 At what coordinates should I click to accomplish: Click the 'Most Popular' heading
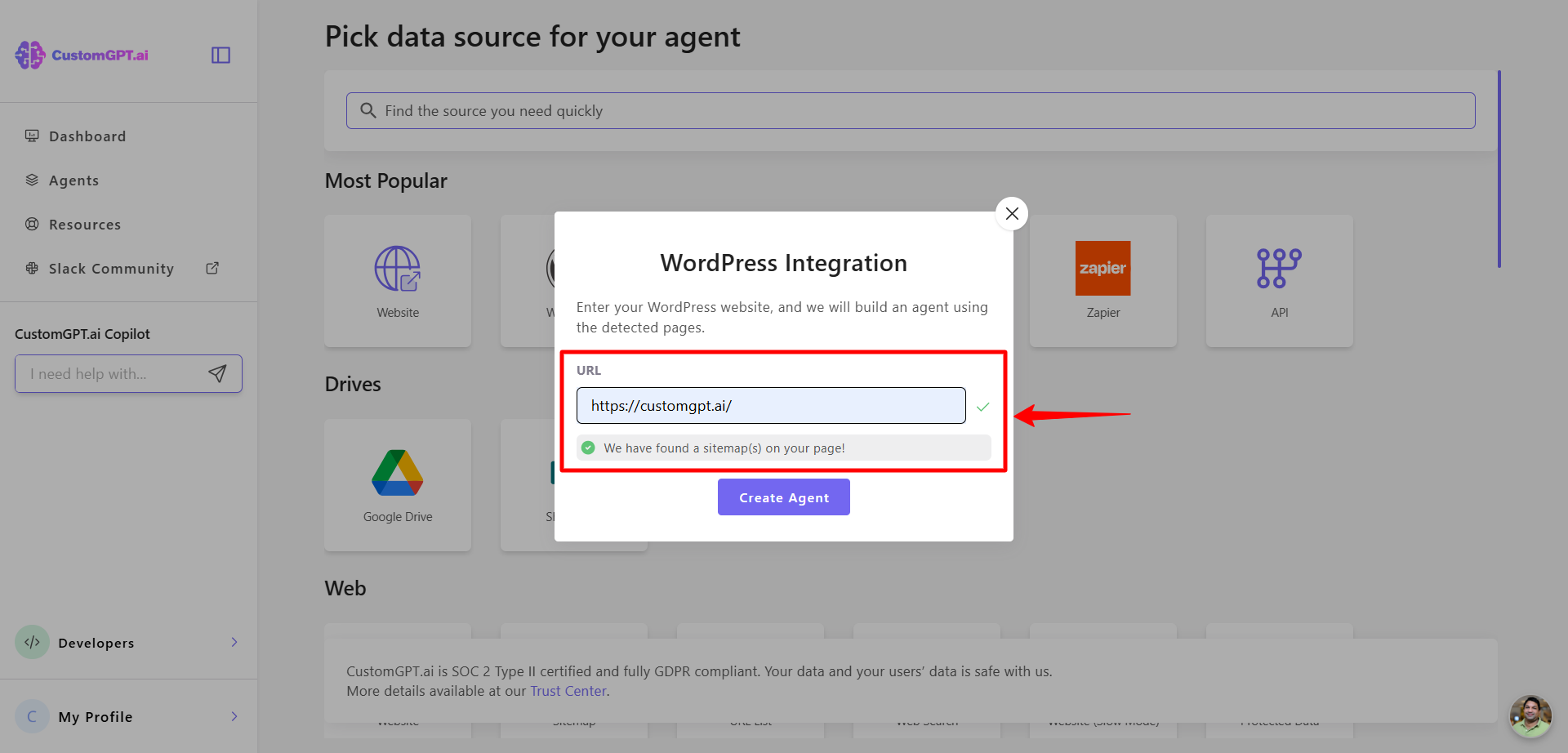386,180
